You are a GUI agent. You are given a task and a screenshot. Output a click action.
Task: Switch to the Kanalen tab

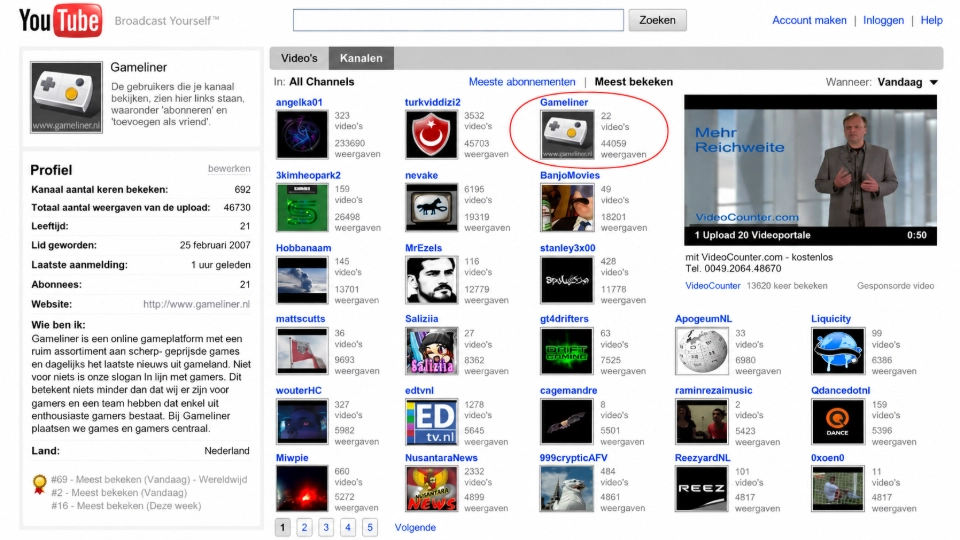point(361,58)
